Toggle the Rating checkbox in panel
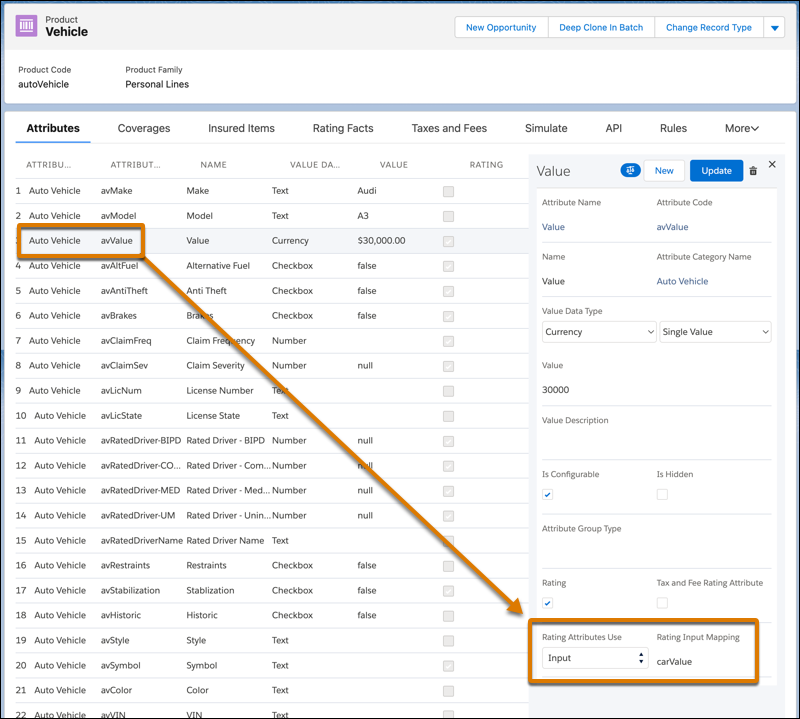800x719 pixels. pos(547,603)
